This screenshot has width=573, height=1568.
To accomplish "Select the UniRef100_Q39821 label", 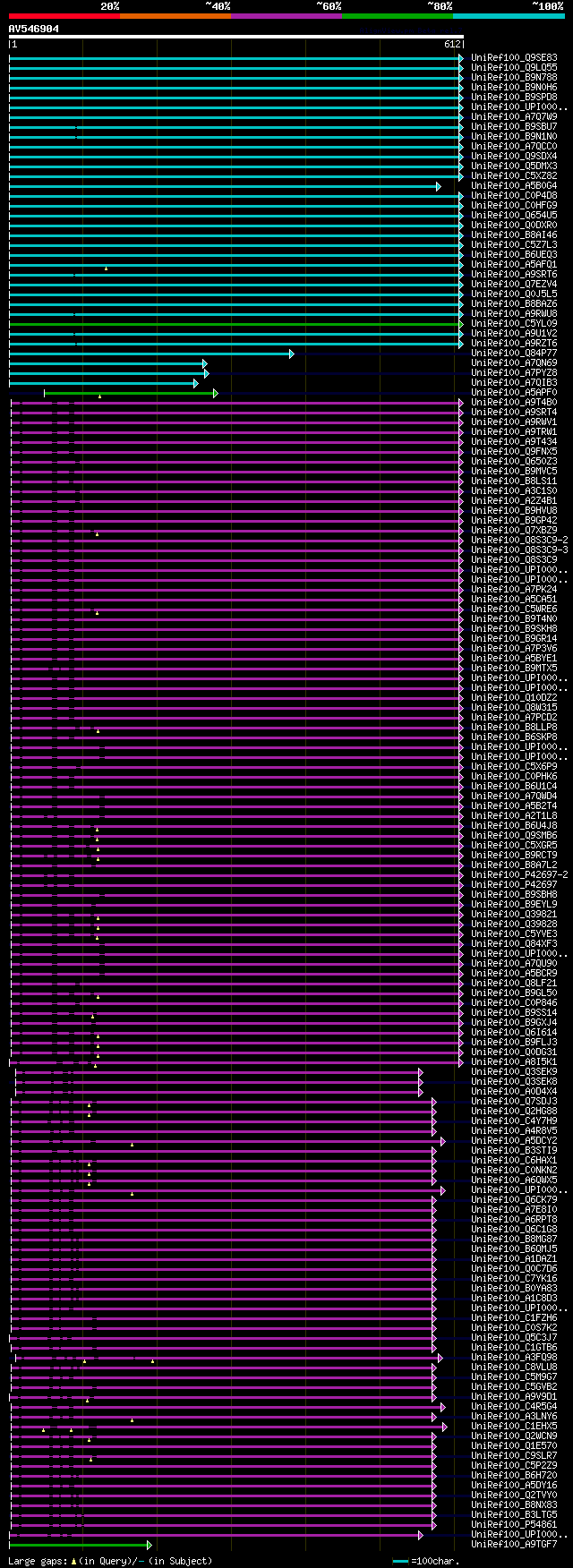I will (x=514, y=914).
